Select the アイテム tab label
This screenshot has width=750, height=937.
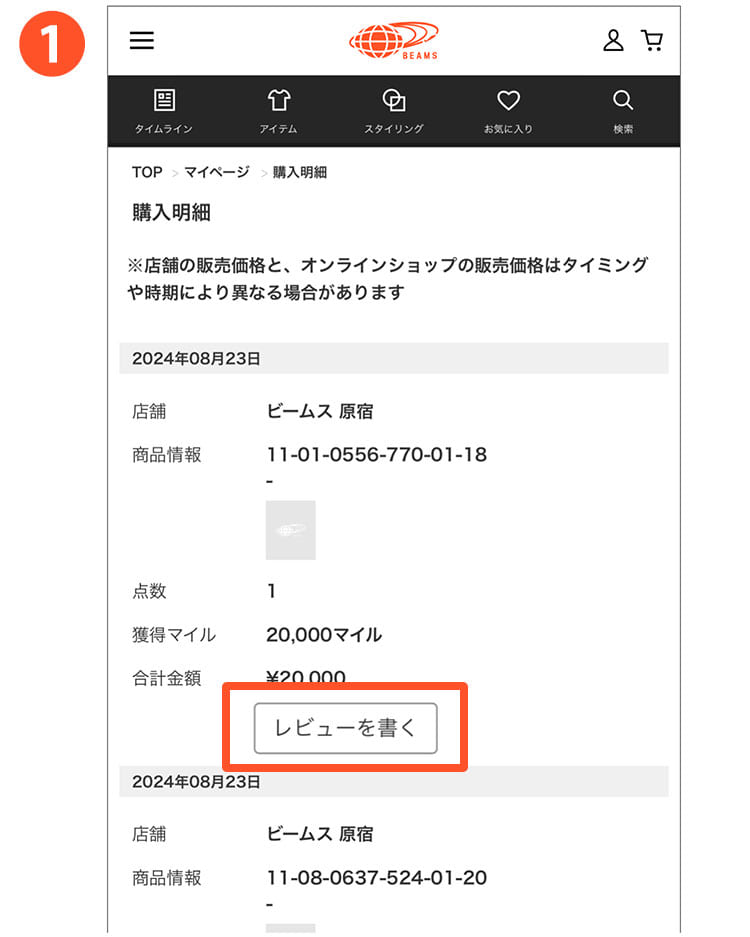coord(278,129)
